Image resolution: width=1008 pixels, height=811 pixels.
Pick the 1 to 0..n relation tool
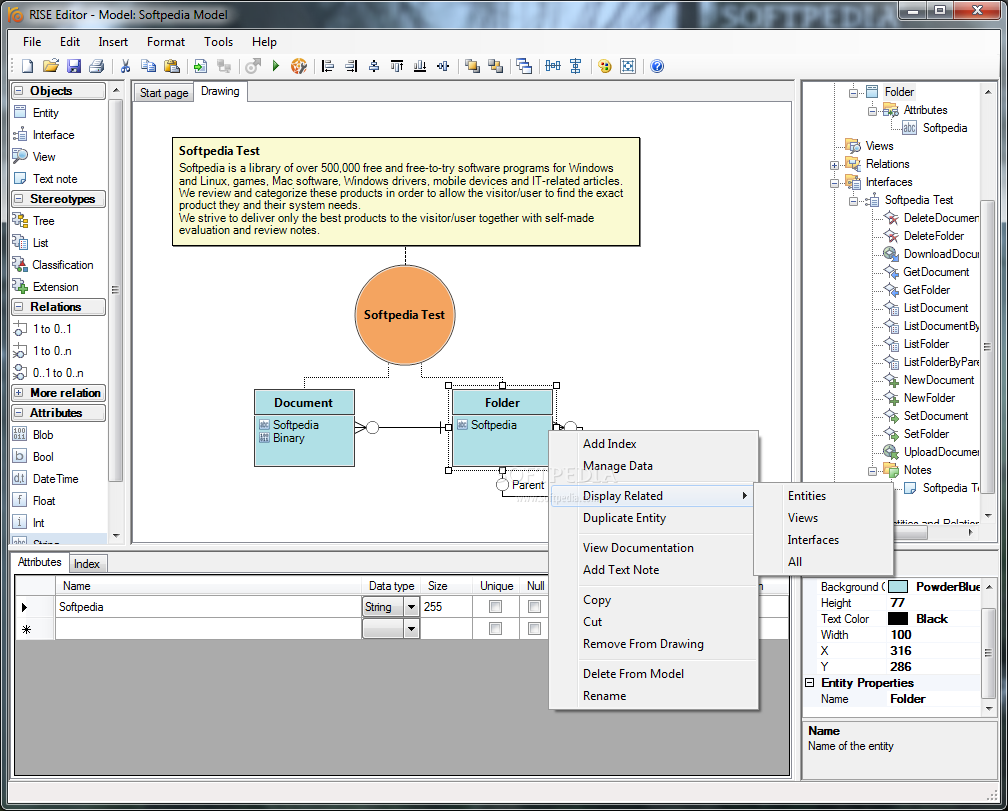point(51,351)
